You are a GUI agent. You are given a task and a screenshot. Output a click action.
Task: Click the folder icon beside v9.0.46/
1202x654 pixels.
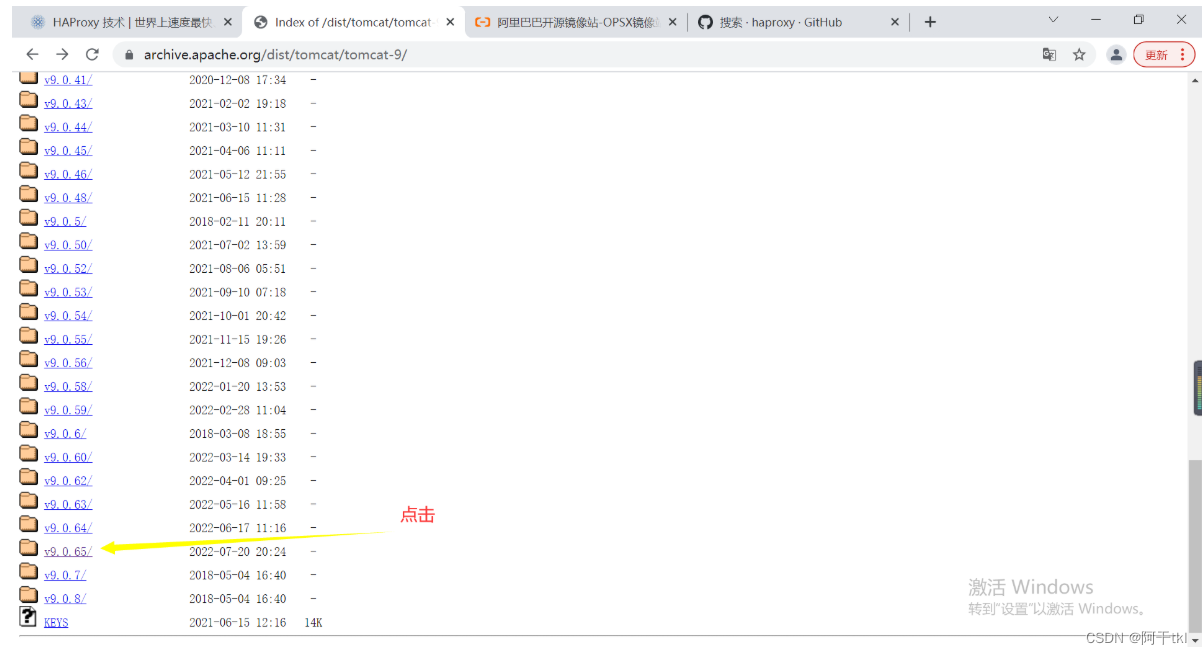[x=28, y=170]
